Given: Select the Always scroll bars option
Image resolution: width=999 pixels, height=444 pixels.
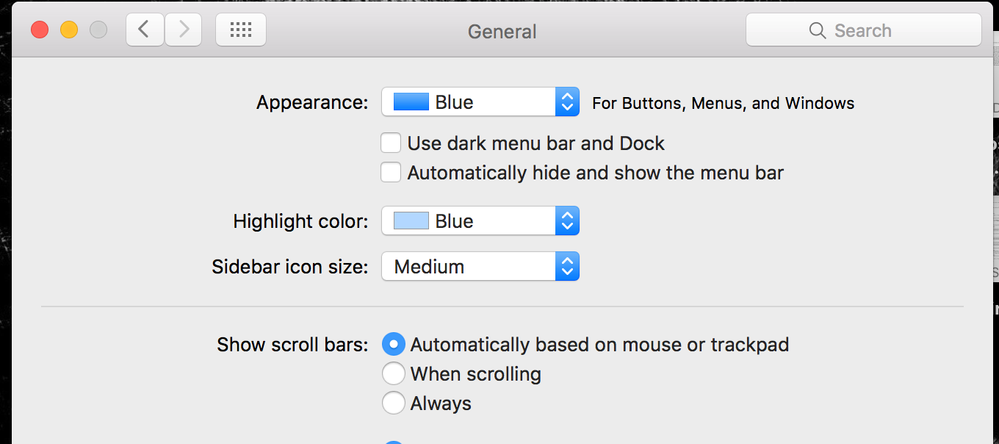Looking at the screenshot, I should 394,403.
